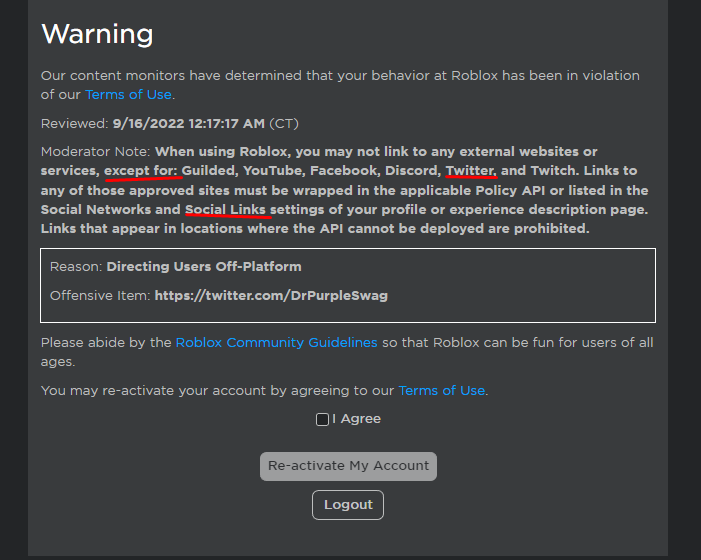Open the Roblox Community Guidelines link
The height and width of the screenshot is (560, 701).
276,343
